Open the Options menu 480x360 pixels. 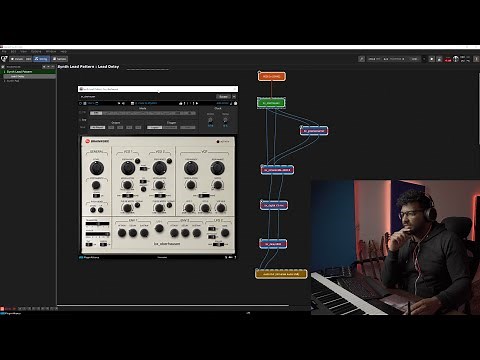pos(36,52)
